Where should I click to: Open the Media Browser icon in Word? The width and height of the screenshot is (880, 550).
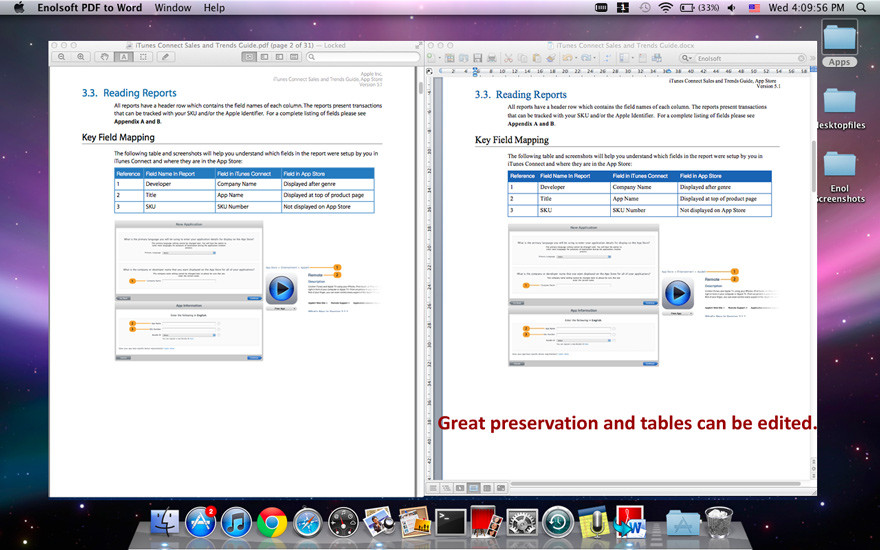click(x=657, y=58)
